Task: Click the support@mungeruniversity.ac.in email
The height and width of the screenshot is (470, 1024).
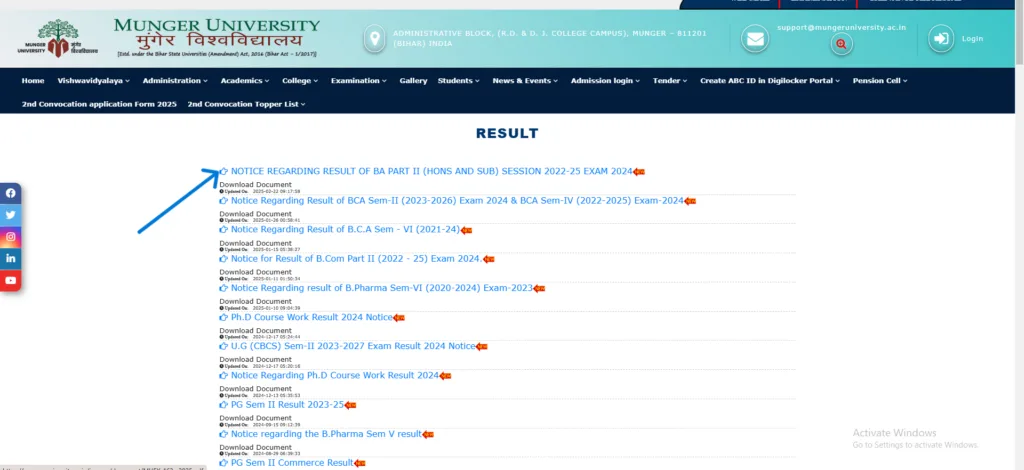Action: pyautogui.click(x=841, y=27)
